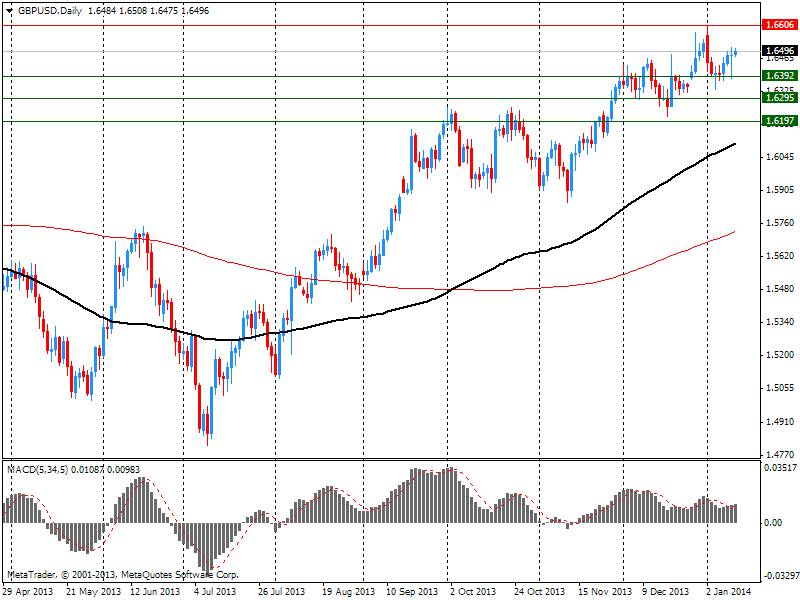The height and width of the screenshot is (600, 800).
Task: Click the 1.5200 price axis label
Action: point(780,355)
